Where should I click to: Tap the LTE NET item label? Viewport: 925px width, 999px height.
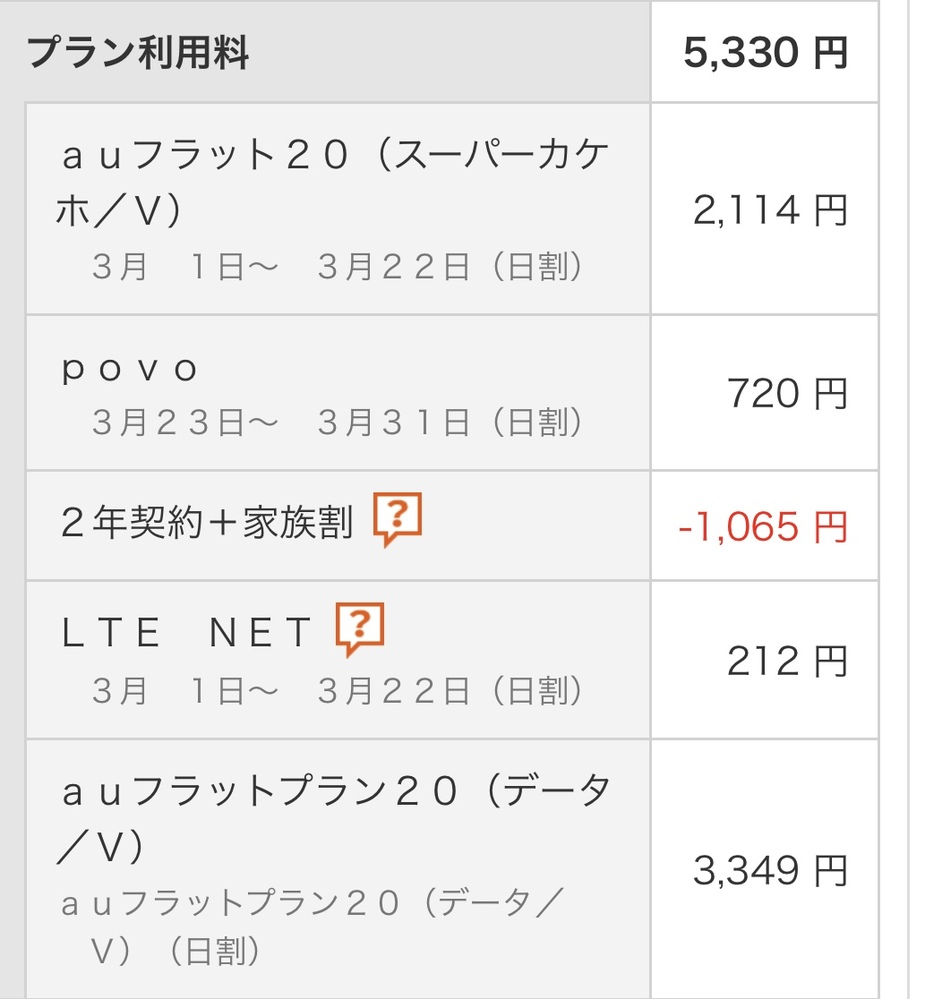(x=186, y=633)
